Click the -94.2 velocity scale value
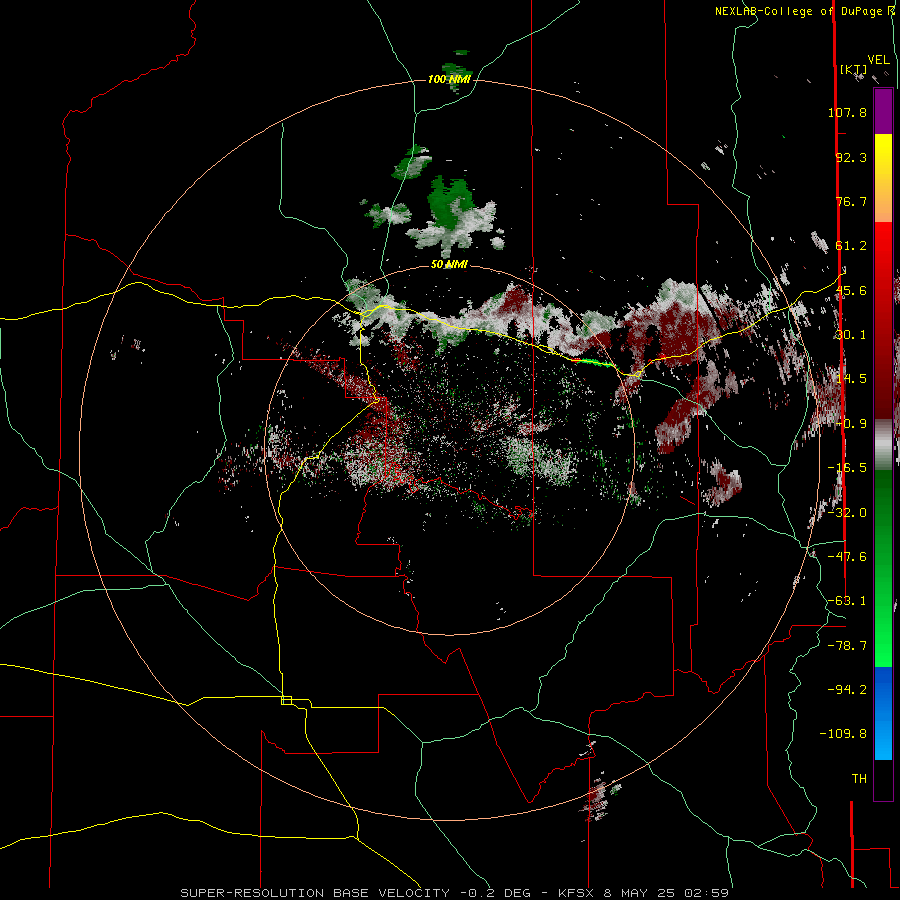The width and height of the screenshot is (900, 900). pyautogui.click(x=847, y=689)
